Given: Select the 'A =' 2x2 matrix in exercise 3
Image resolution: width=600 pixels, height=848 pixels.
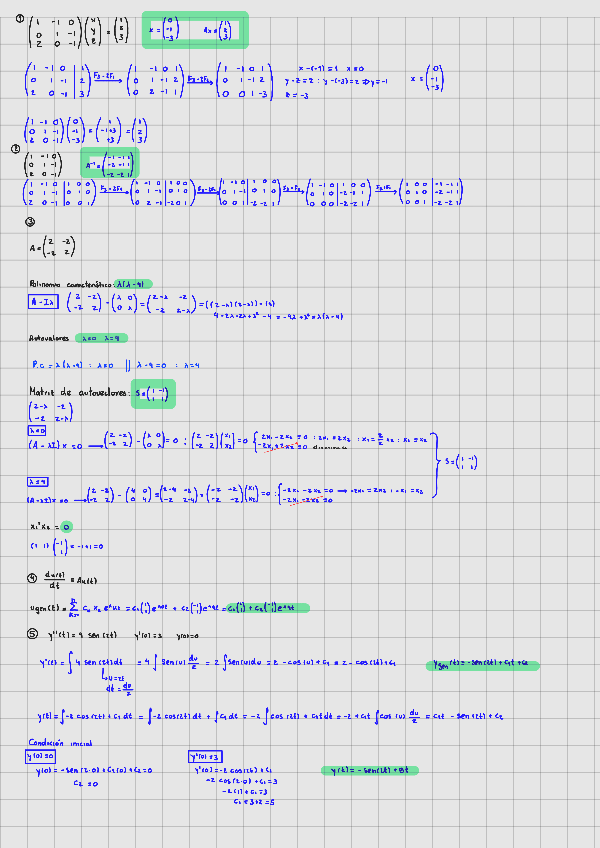Looking at the screenshot, I should (x=52, y=248).
